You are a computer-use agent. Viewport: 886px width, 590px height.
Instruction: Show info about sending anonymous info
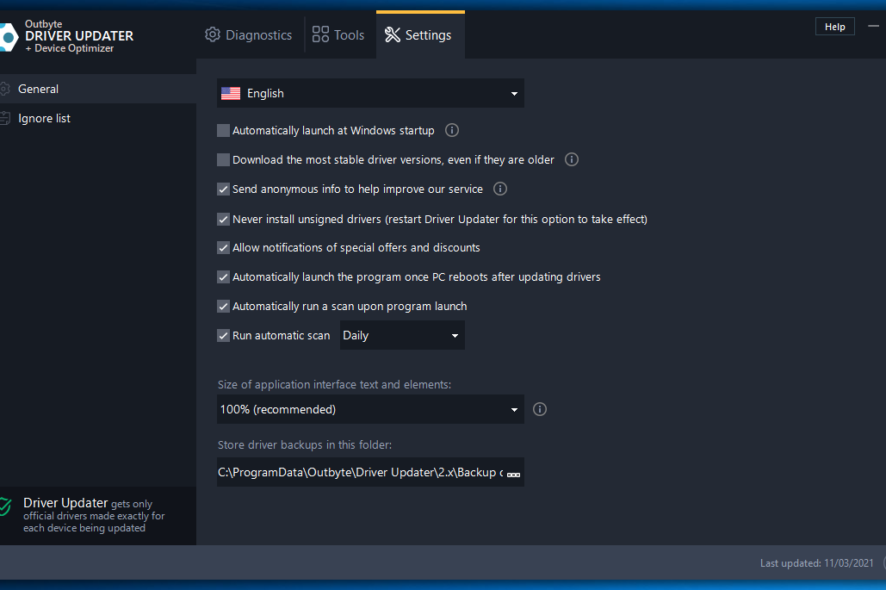click(500, 189)
